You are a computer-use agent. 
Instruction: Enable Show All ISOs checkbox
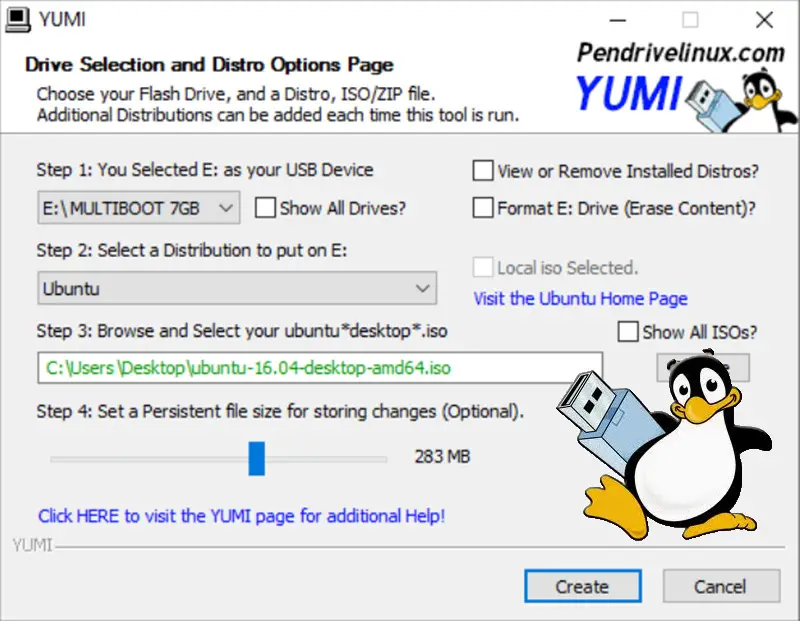628,332
